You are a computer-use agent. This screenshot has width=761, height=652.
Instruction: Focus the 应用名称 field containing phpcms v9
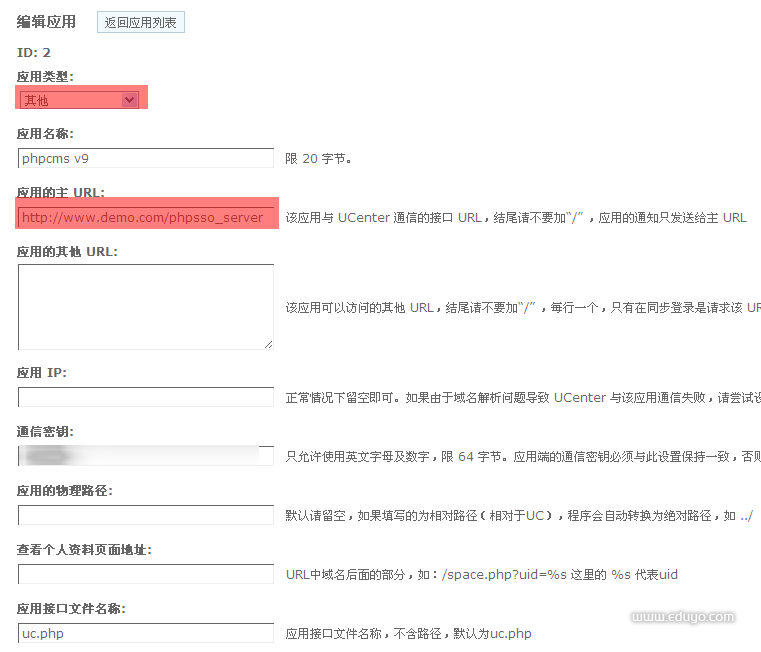145,158
